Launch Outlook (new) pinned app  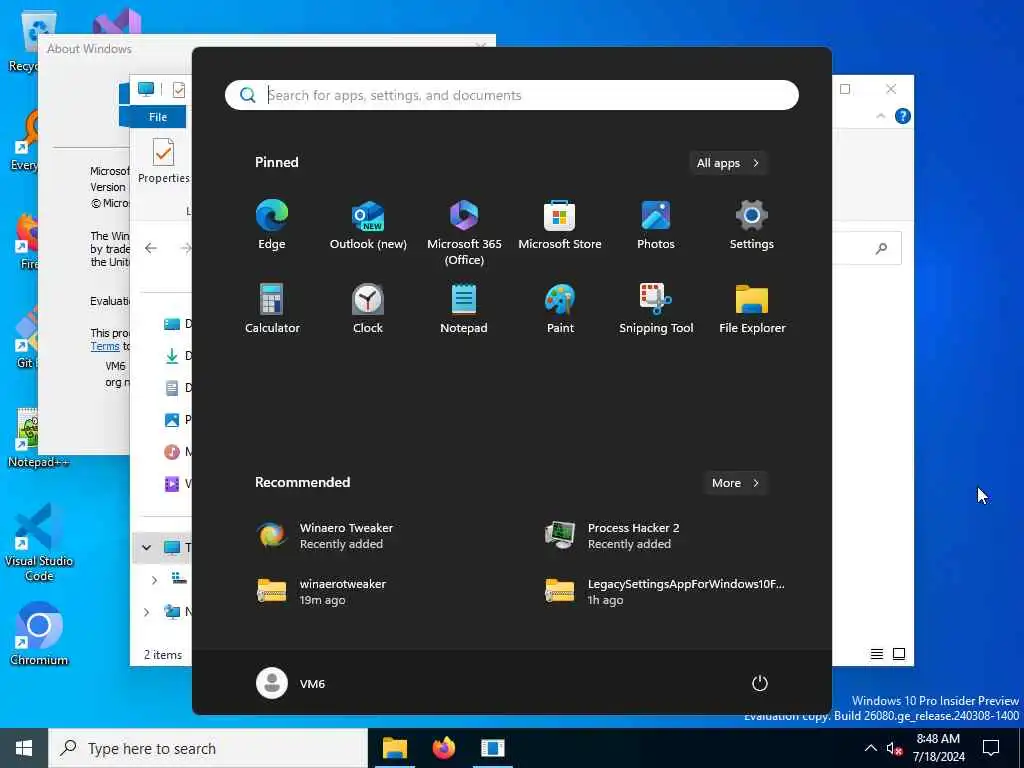368,225
